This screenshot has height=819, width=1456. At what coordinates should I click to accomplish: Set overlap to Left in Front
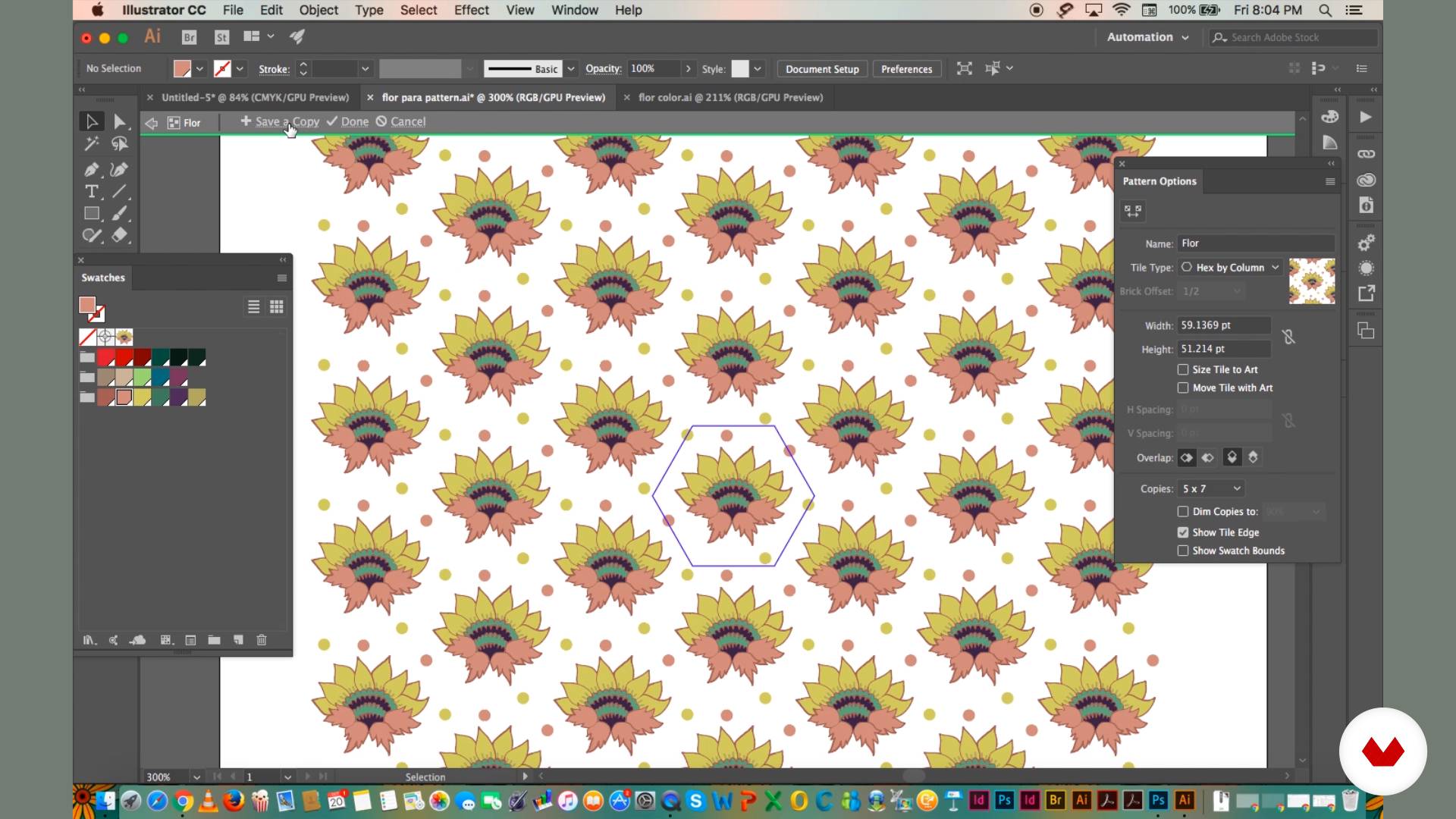pos(1187,457)
